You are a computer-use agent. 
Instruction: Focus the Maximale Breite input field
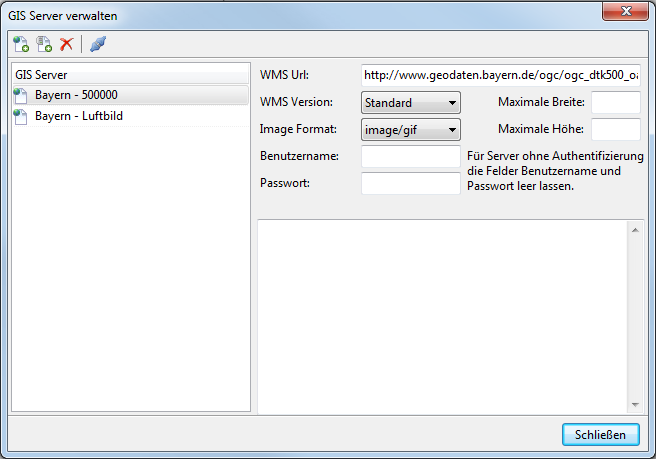click(615, 102)
